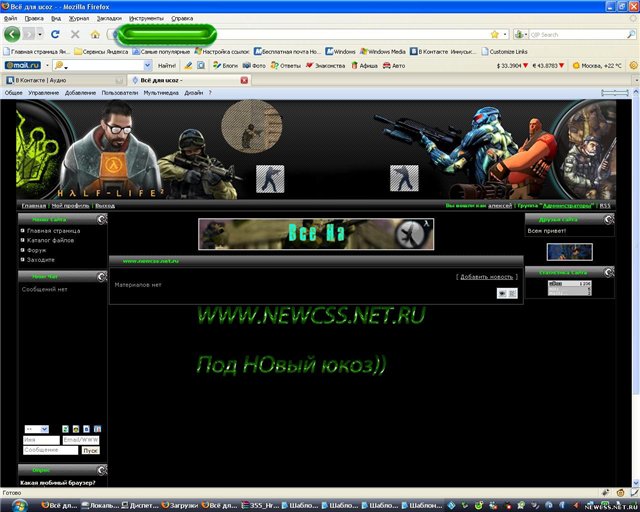640x512 pixels.
Task: Go back with the green arrow button
Action: (x=12, y=34)
